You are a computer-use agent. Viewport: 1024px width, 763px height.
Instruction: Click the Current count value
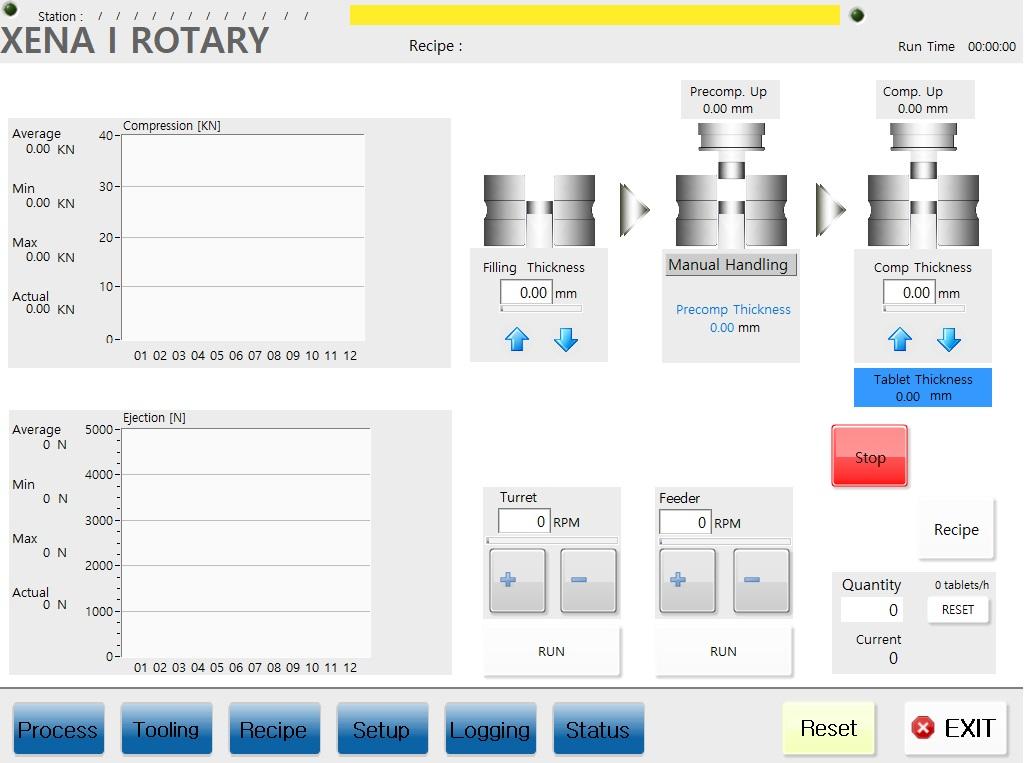point(893,658)
